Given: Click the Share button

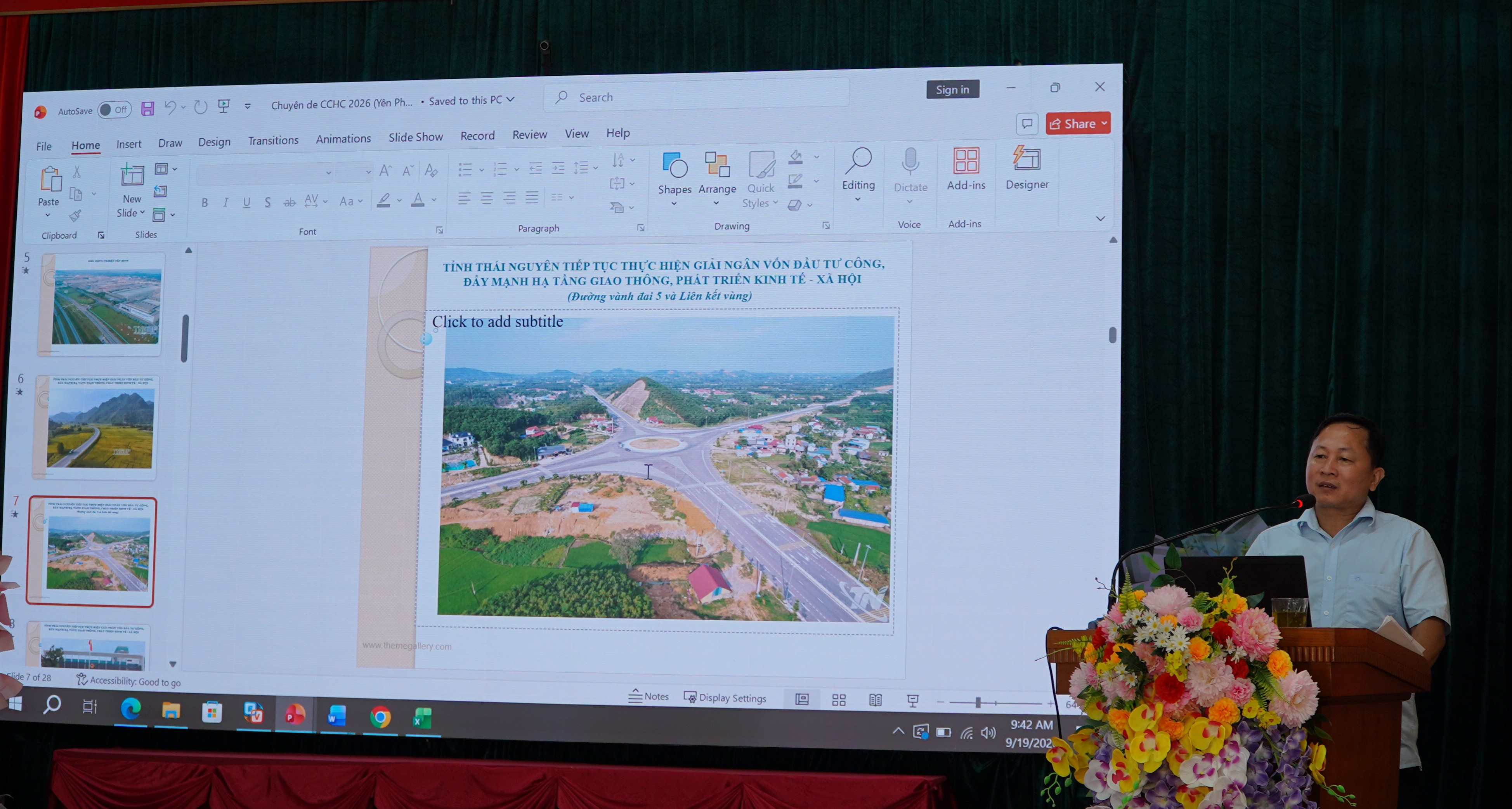Looking at the screenshot, I should [x=1078, y=123].
